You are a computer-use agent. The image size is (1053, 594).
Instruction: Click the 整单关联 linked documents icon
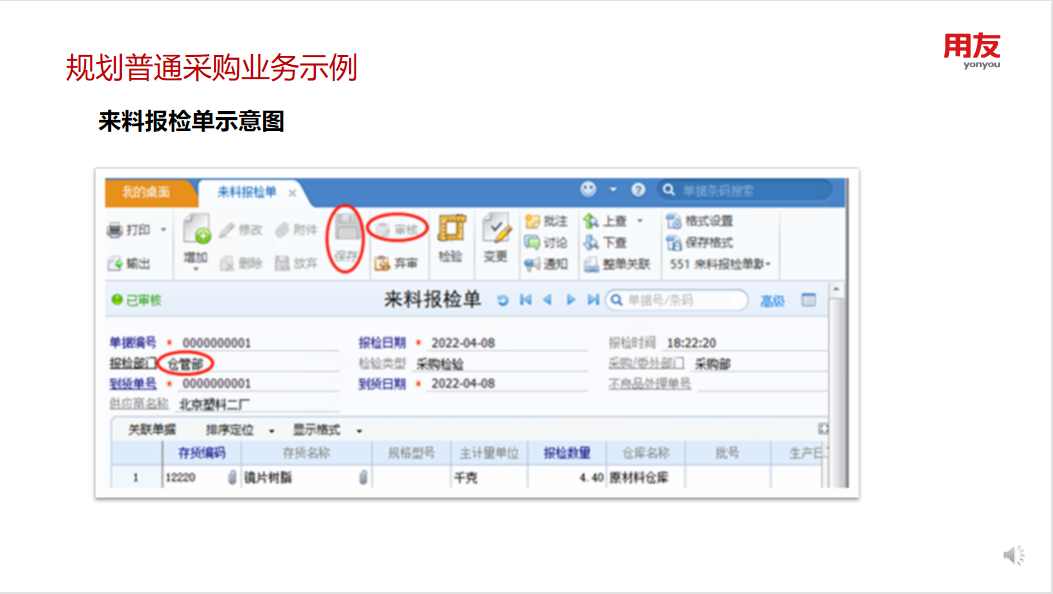coord(591,264)
